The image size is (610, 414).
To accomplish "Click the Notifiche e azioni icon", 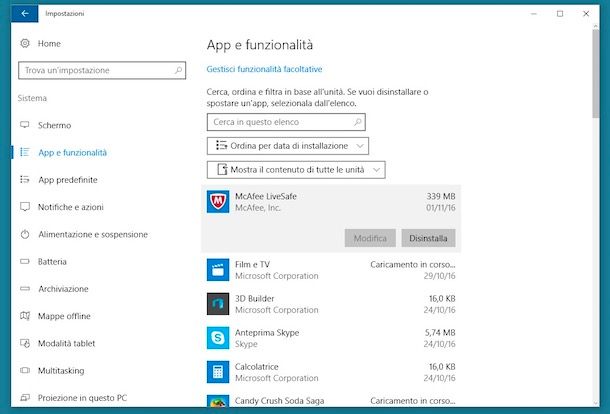I will tap(25, 207).
